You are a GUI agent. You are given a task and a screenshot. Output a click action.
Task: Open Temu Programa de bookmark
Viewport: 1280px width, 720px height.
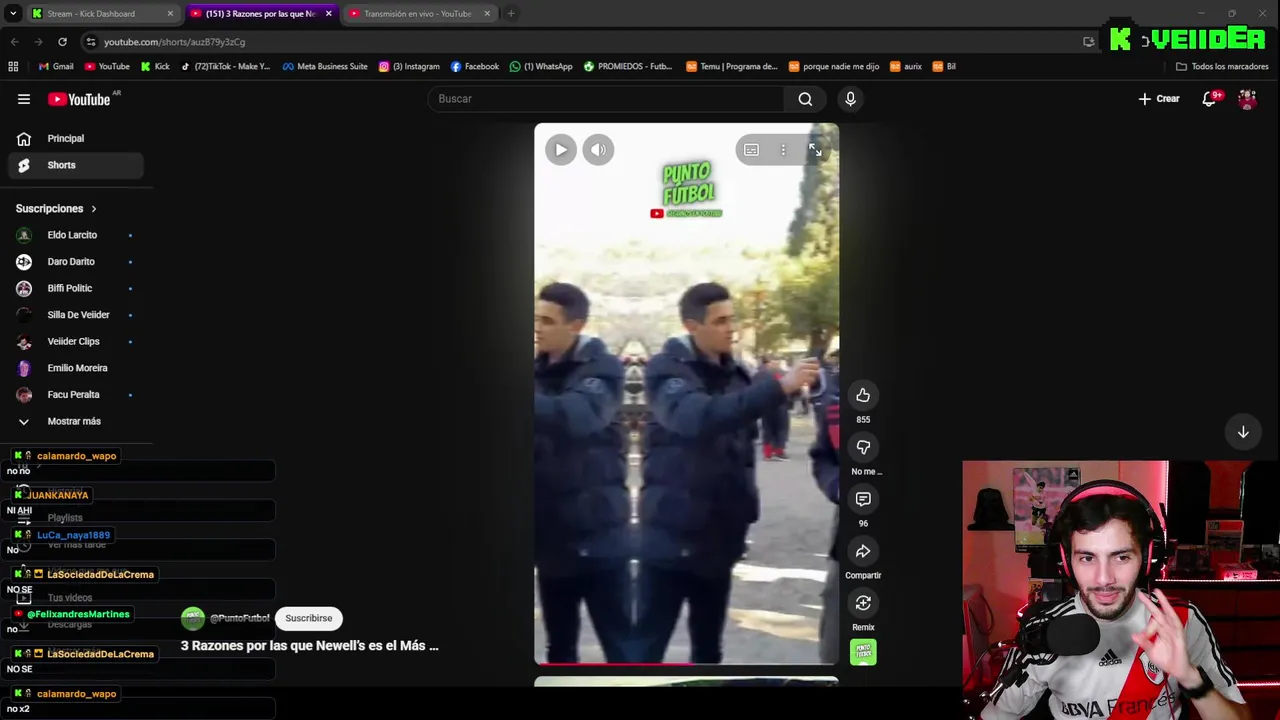(732, 67)
